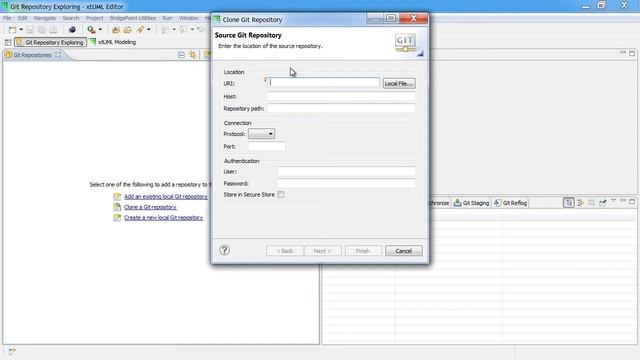Focus the Password input field
The width and height of the screenshot is (640, 360).
click(x=347, y=183)
